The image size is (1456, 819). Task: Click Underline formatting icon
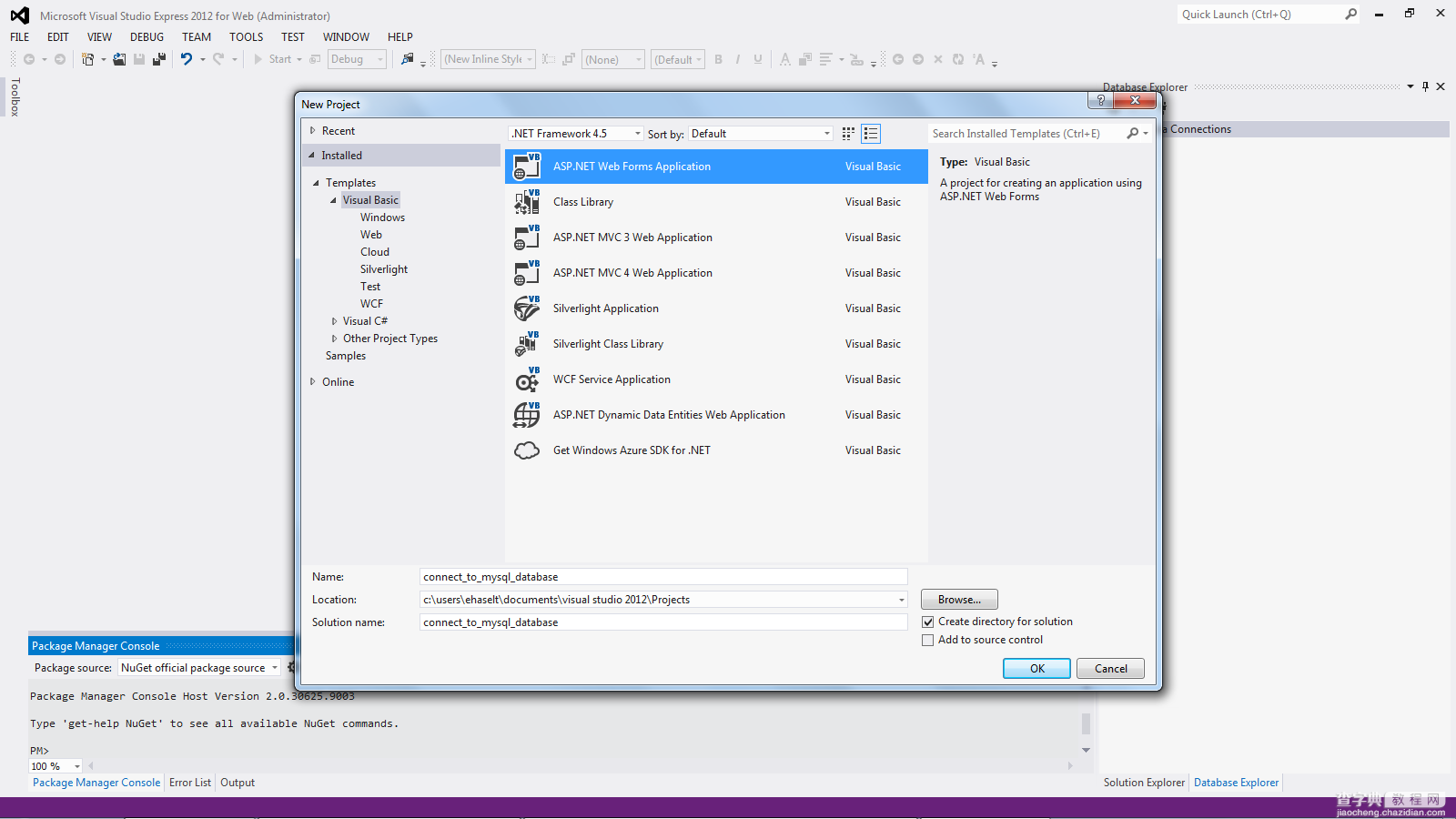[758, 59]
